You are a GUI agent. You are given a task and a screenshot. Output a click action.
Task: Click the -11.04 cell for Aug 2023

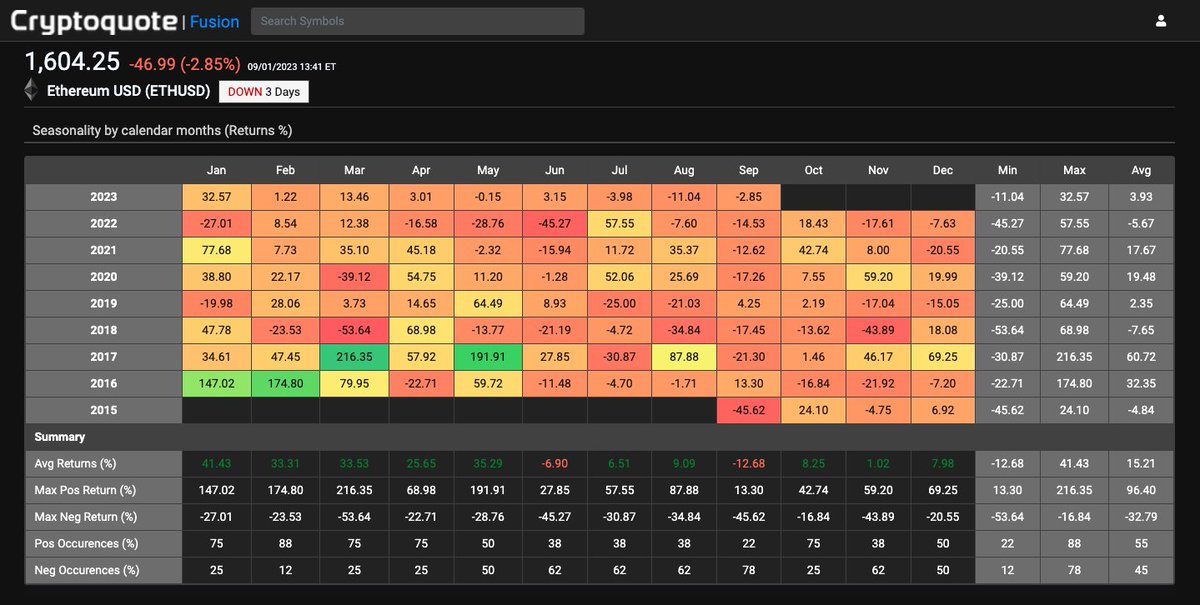(x=683, y=197)
